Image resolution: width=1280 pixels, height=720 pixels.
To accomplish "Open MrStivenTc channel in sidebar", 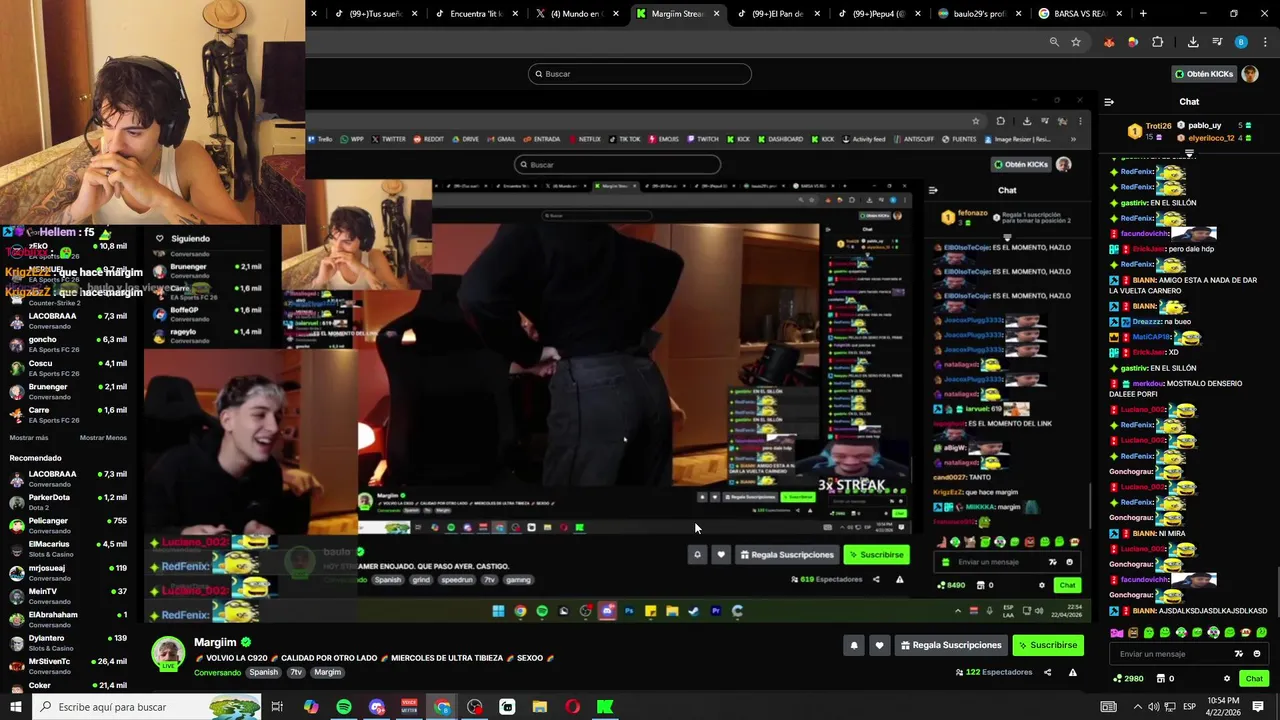I will [x=68, y=666].
